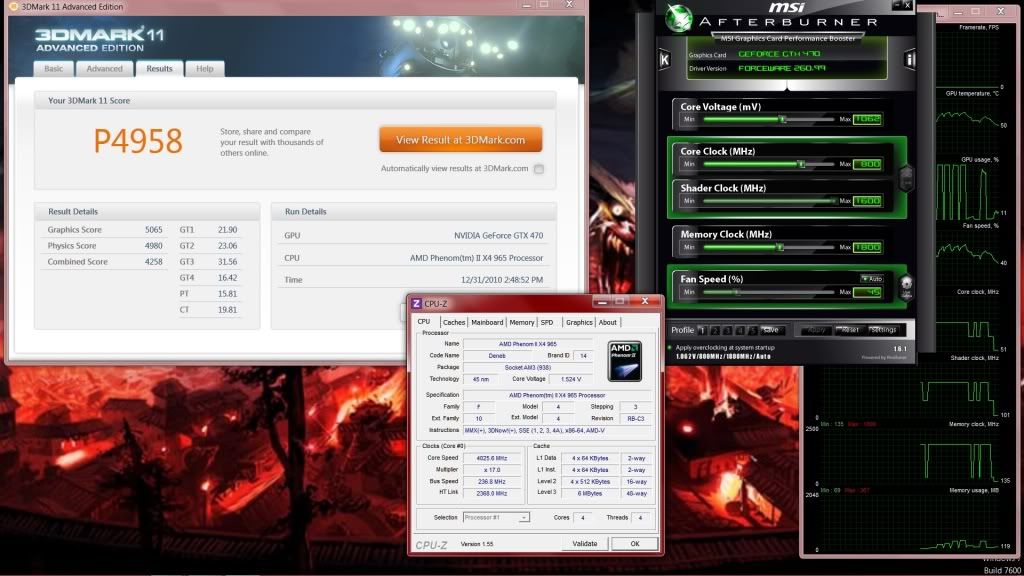1024x576 pixels.
Task: Minimize the MSI Afterburner window
Action: tap(895, 5)
